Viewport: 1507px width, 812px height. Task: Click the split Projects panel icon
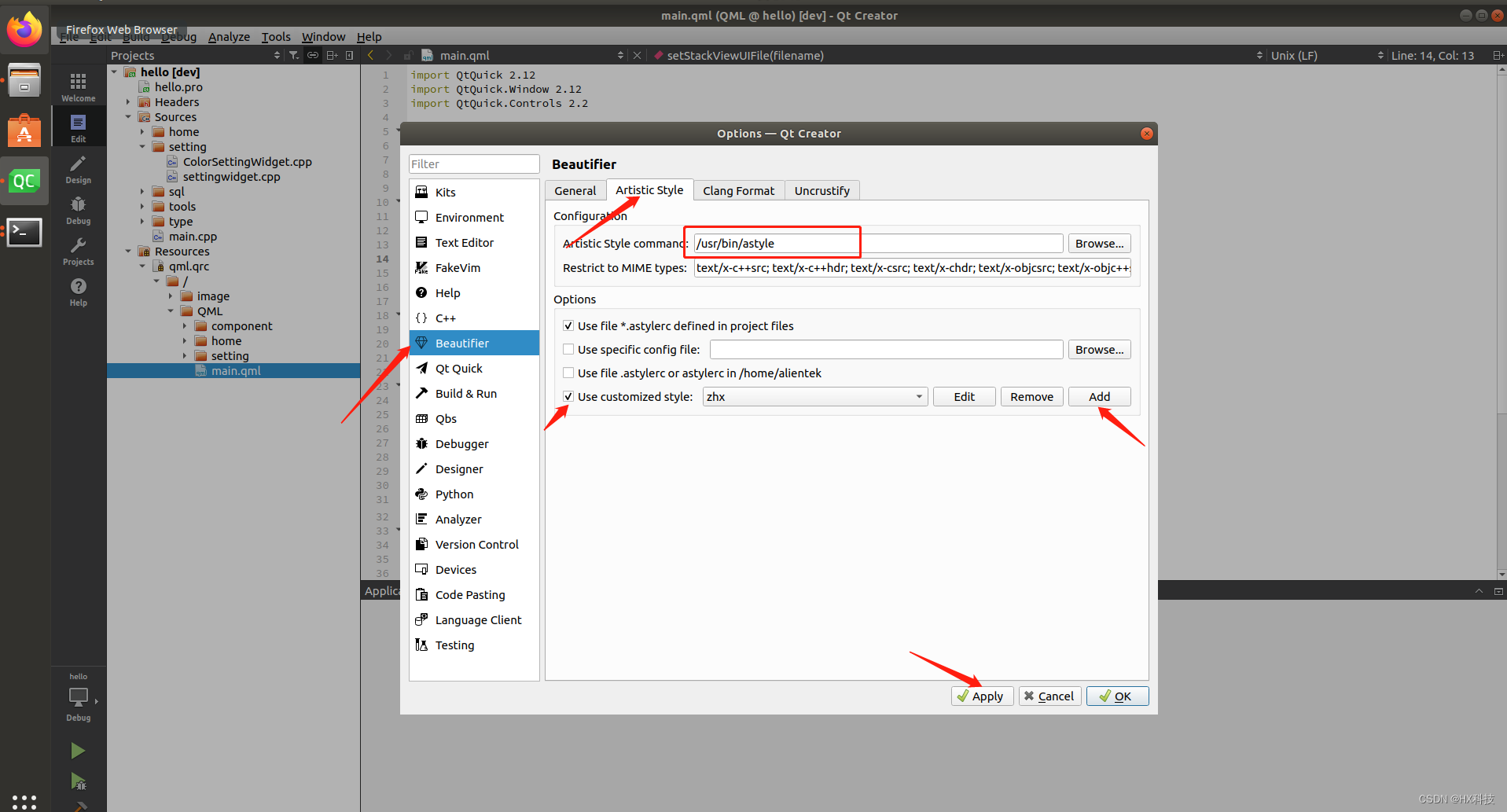click(332, 55)
